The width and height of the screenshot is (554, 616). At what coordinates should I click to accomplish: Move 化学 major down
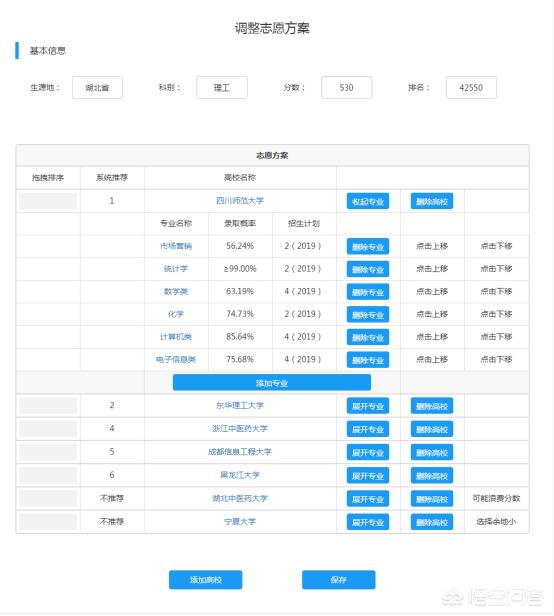tap(496, 314)
